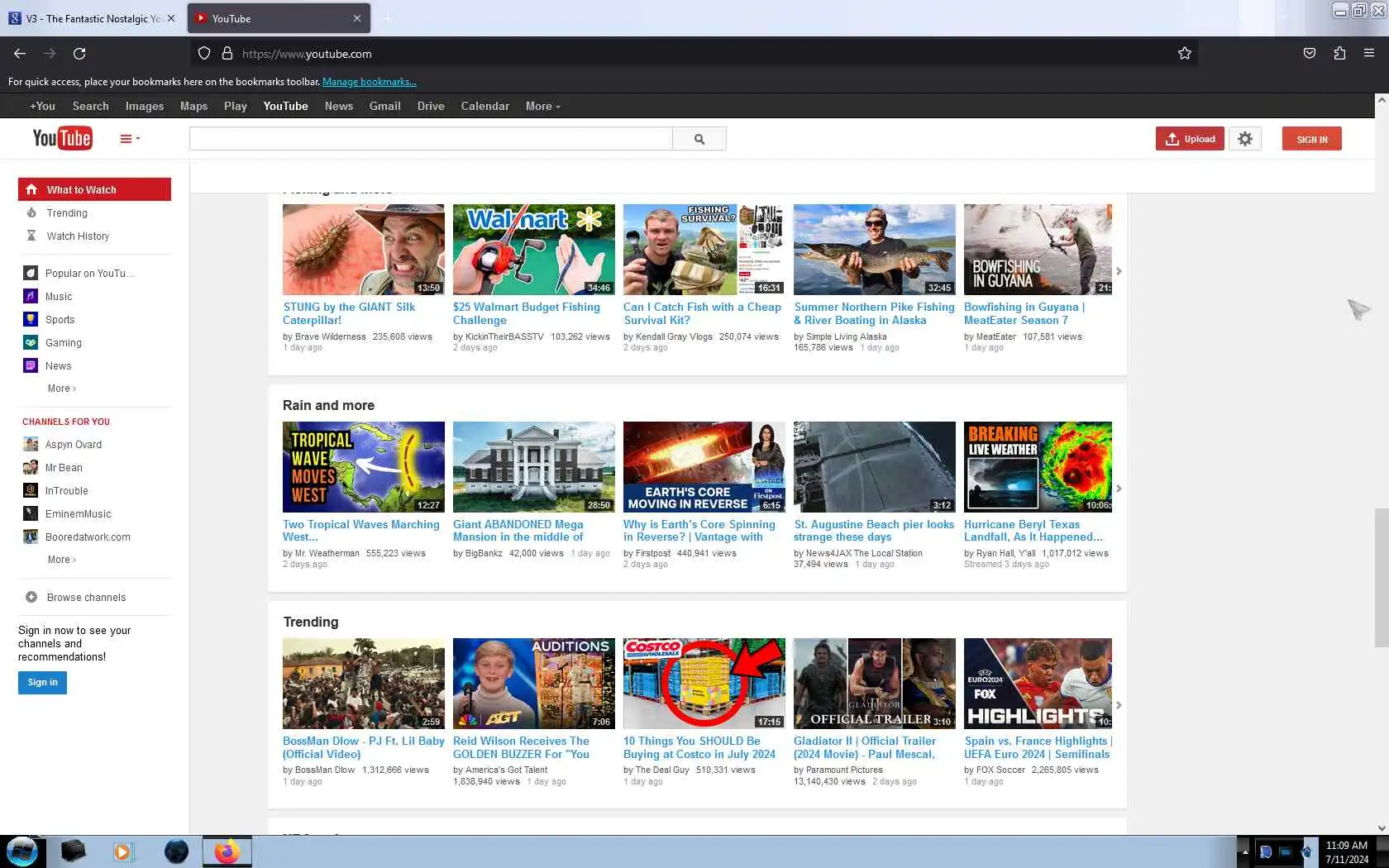Viewport: 1389px width, 868px height.
Task: Switch to V3 - The Fantastic Nostalgic tab
Action: click(93, 18)
